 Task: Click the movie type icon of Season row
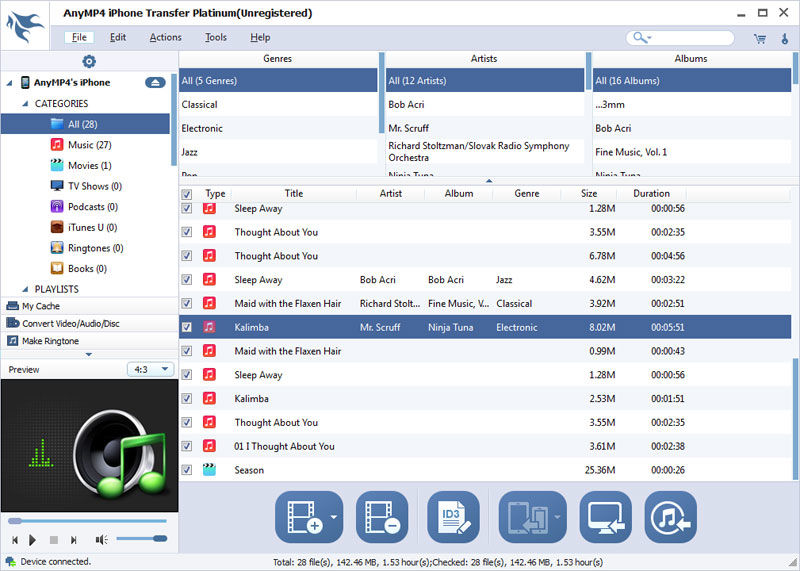coord(209,469)
